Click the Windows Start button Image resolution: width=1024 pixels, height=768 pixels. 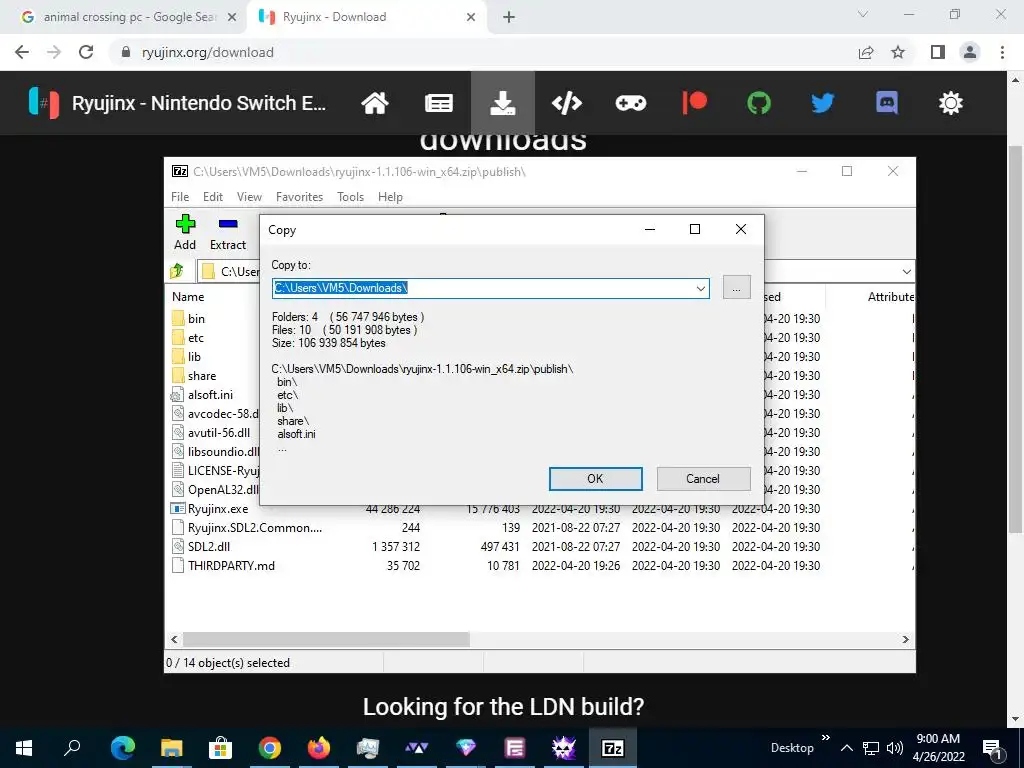pos(24,748)
